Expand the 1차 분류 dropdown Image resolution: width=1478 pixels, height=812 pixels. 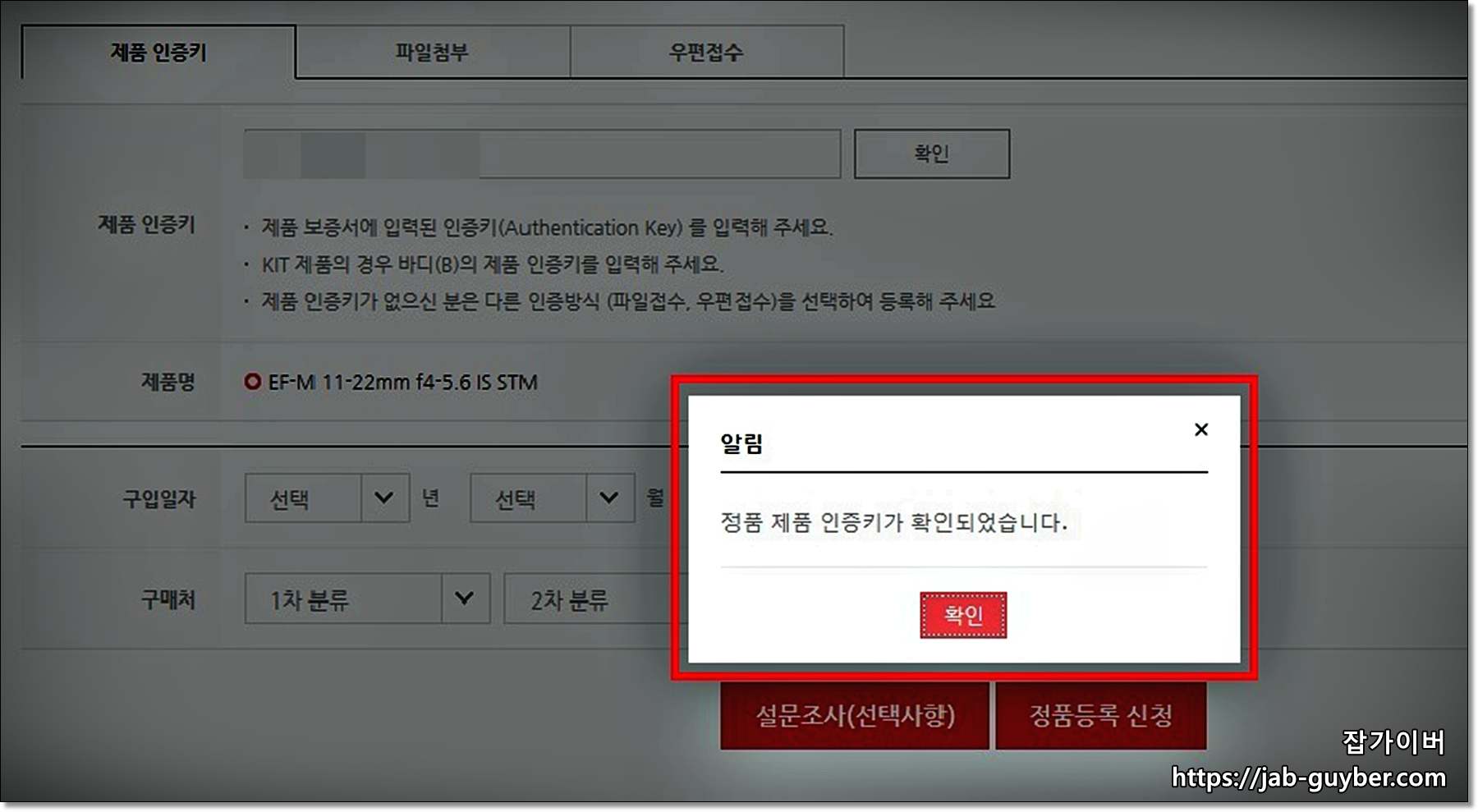[367, 599]
